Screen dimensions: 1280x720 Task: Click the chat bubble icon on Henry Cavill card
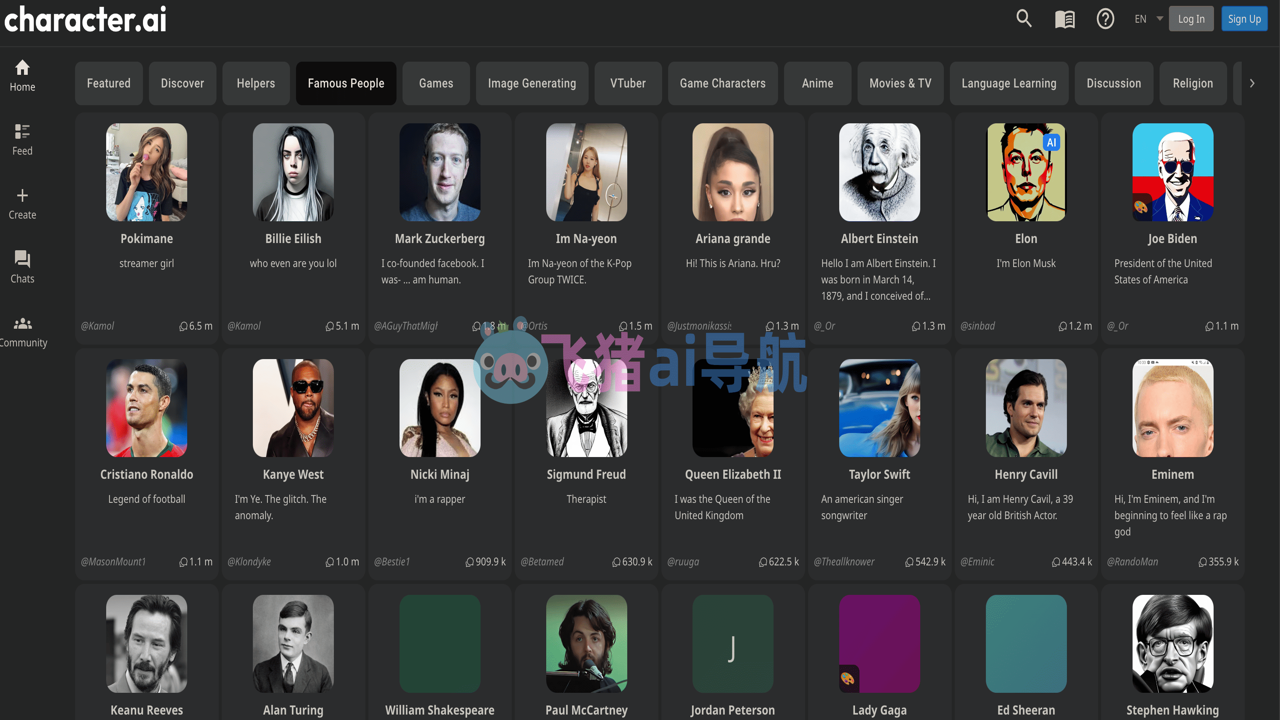(x=1056, y=562)
